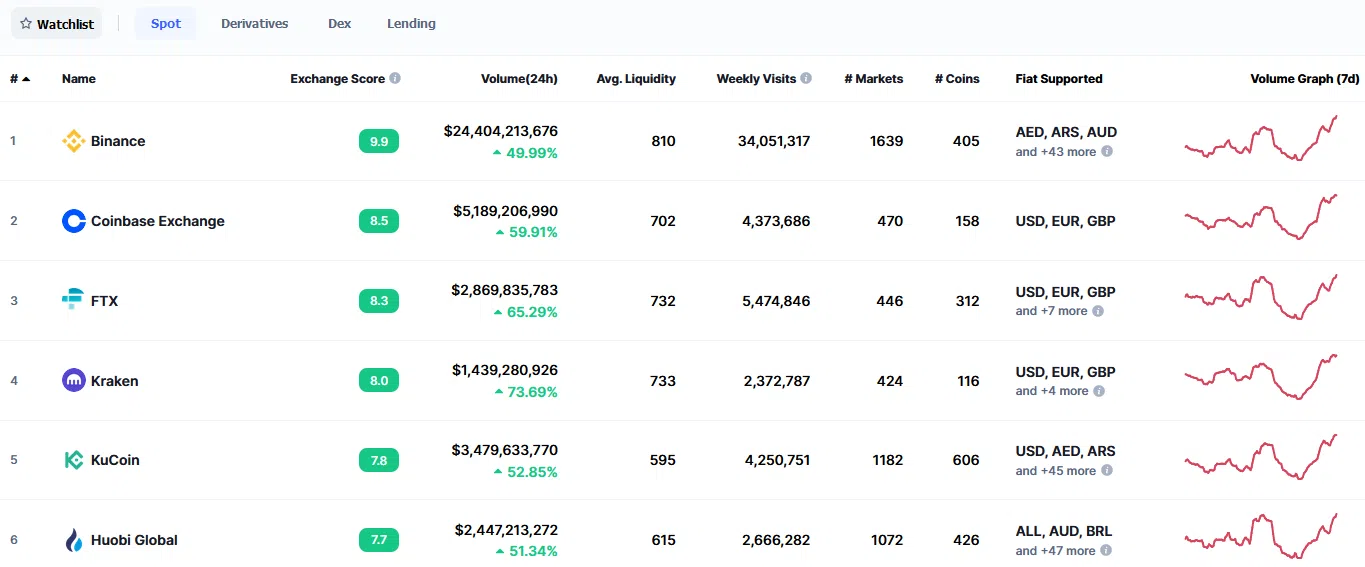Click the Coinbase Exchange logo icon
The width and height of the screenshot is (1365, 567).
coord(73,221)
